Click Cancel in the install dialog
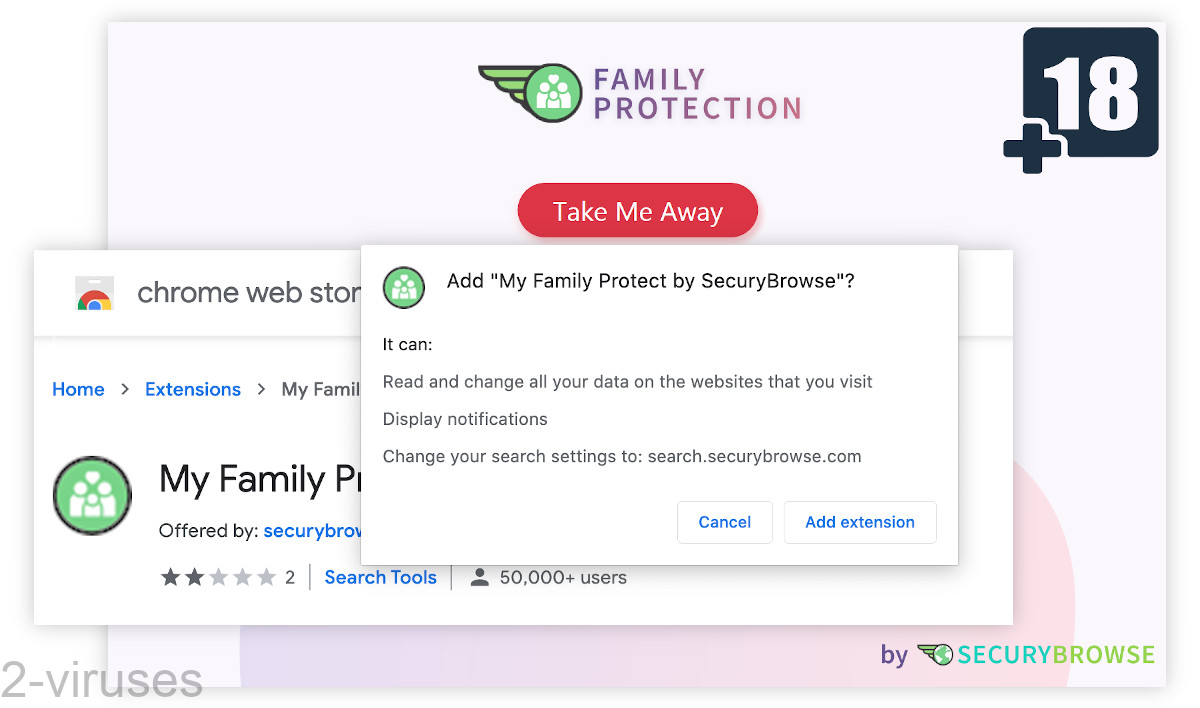Screen dimensions: 1200x708 (724, 522)
